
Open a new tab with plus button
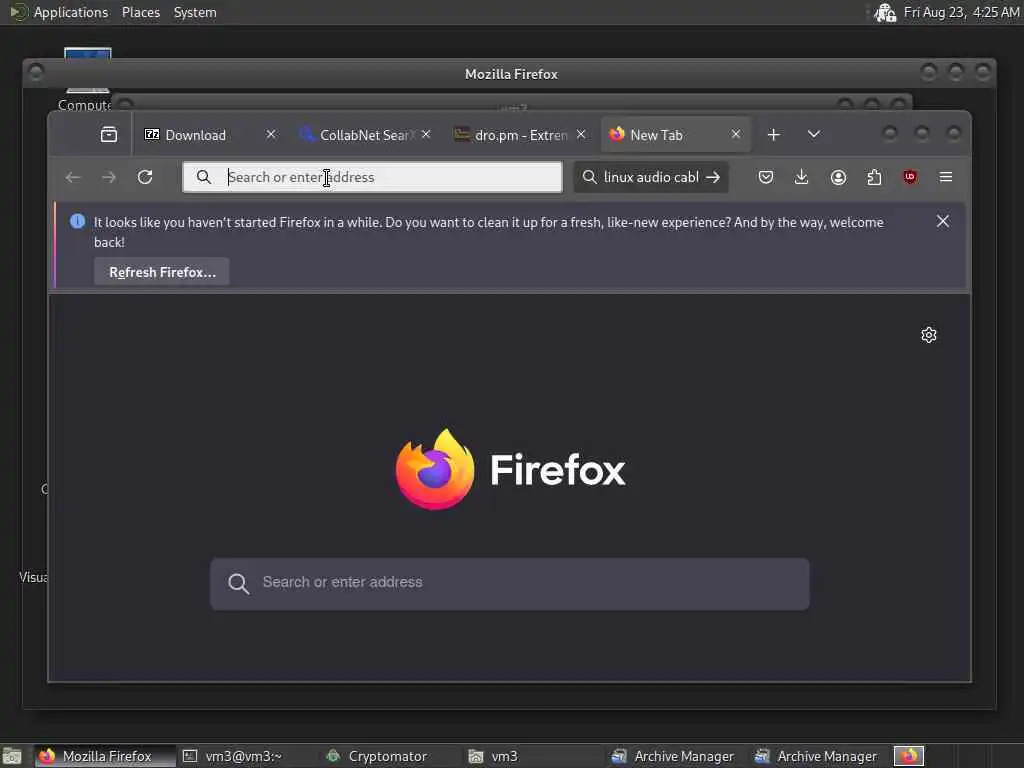774,135
